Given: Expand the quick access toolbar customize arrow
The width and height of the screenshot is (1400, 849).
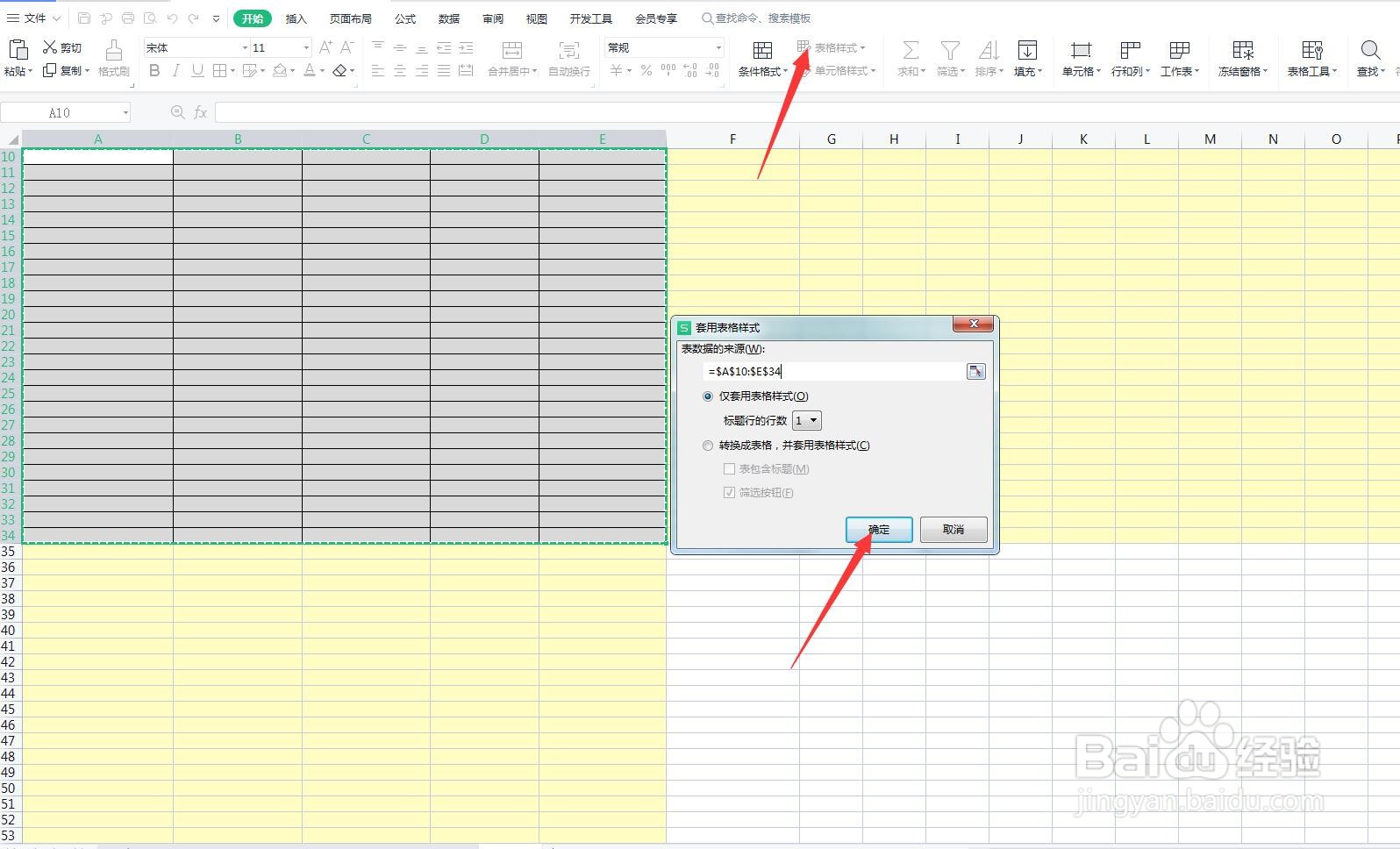Looking at the screenshot, I should click(216, 18).
